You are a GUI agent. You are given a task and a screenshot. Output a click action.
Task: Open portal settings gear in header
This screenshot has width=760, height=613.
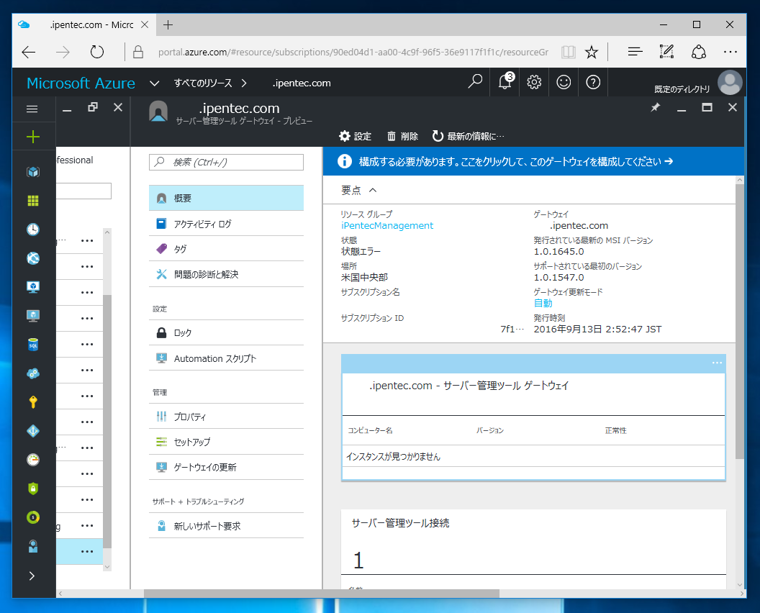pyautogui.click(x=534, y=82)
